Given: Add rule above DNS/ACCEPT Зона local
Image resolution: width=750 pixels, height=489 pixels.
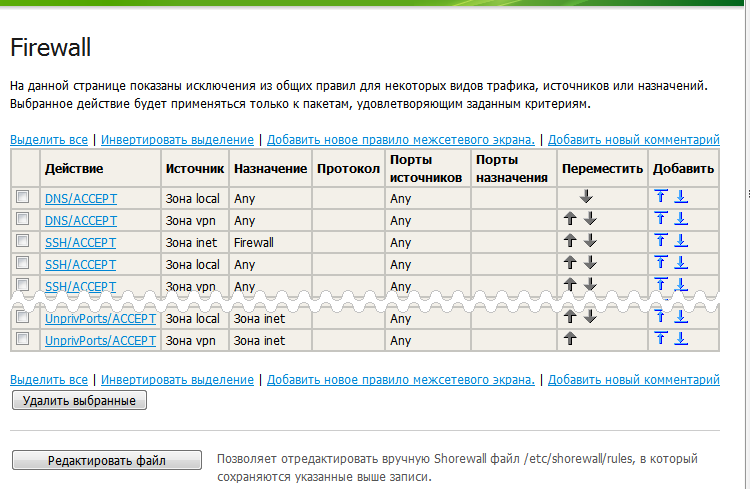Looking at the screenshot, I should click(x=661, y=196).
